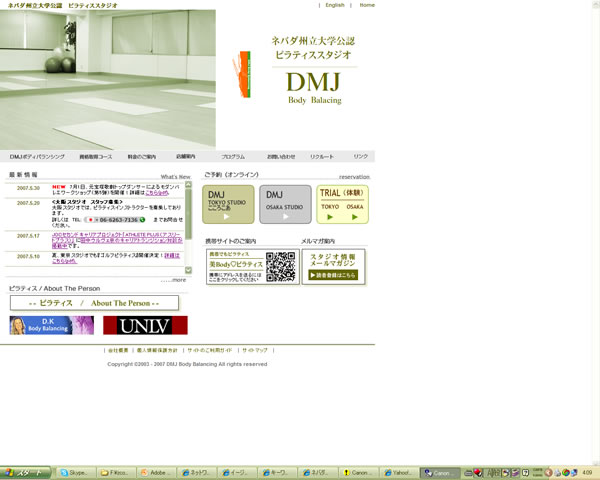
Task: Open the お問い合わせ menu item
Action: pos(281,157)
